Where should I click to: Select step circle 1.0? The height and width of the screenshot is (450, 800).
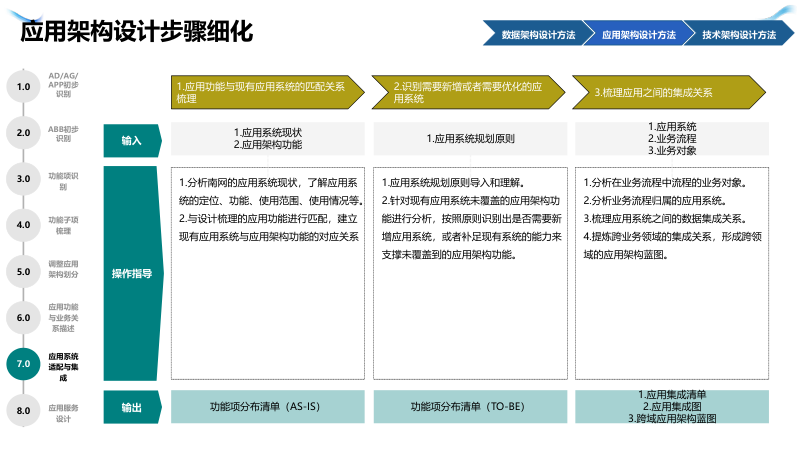point(23,86)
